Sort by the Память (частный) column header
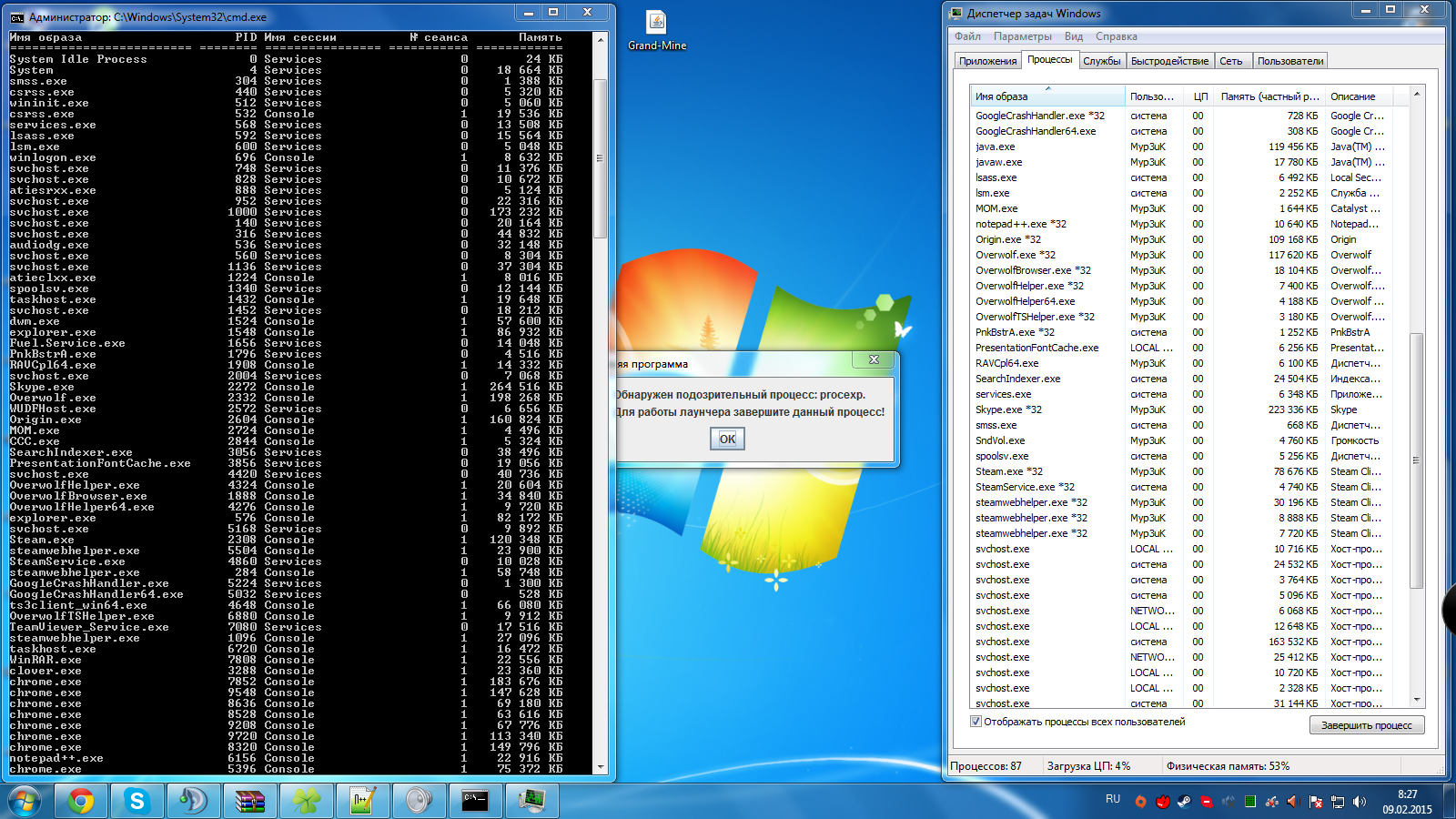Viewport: 1456px width, 819px height. pyautogui.click(x=1269, y=96)
